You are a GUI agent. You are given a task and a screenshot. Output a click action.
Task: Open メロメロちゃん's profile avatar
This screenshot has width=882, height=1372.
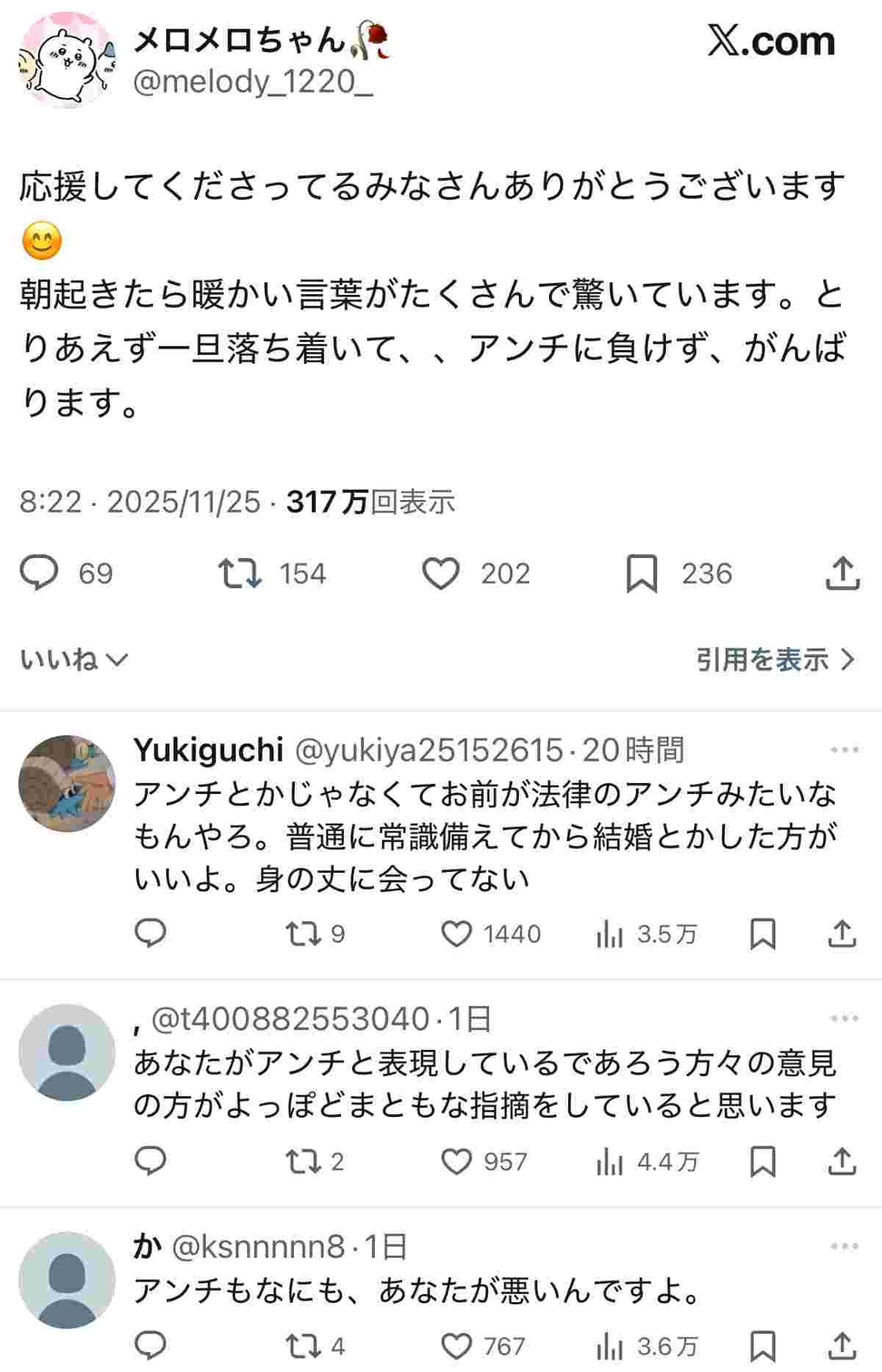click(66, 60)
